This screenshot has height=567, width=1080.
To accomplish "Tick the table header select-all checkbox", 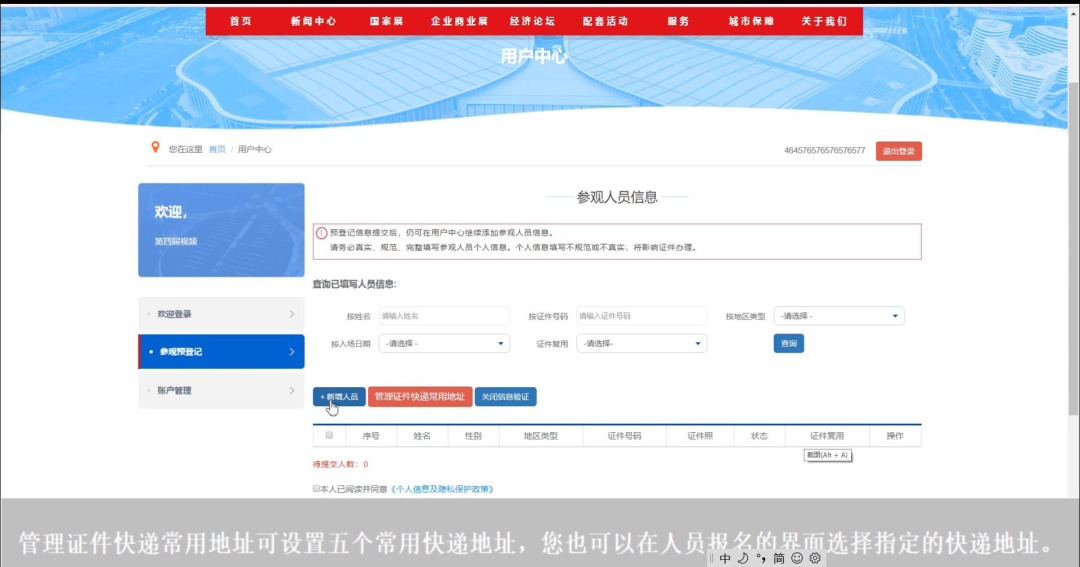I will click(x=329, y=435).
